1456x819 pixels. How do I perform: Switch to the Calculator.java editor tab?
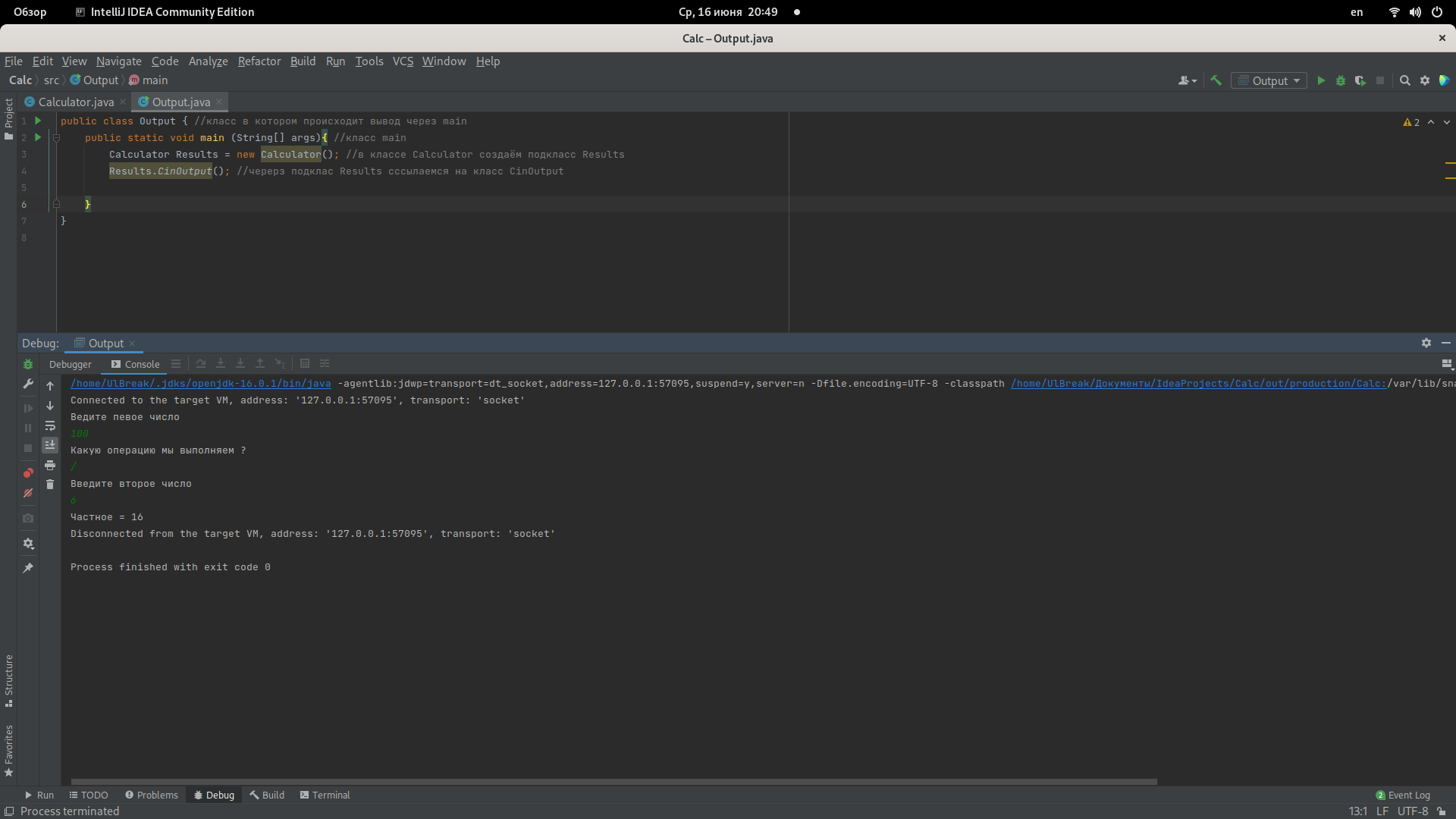(x=76, y=102)
